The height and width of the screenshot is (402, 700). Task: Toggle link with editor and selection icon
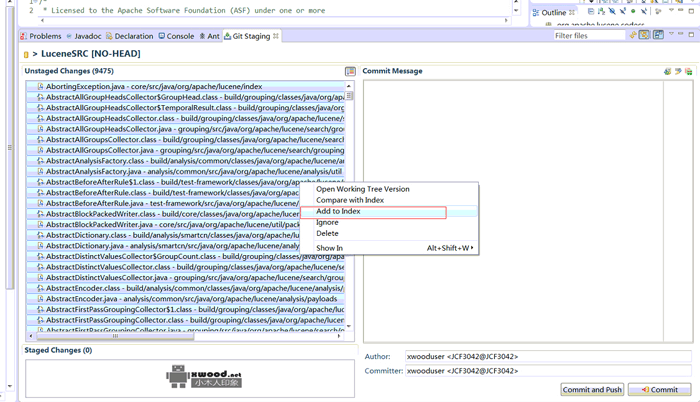[x=644, y=35]
